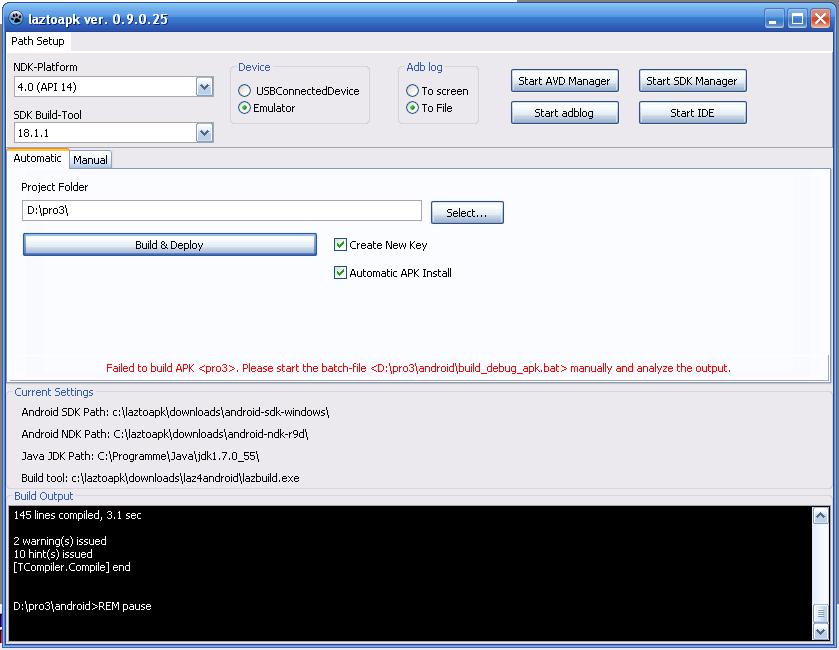Minimize the laztoapk window
The image size is (839, 650).
pyautogui.click(x=775, y=18)
